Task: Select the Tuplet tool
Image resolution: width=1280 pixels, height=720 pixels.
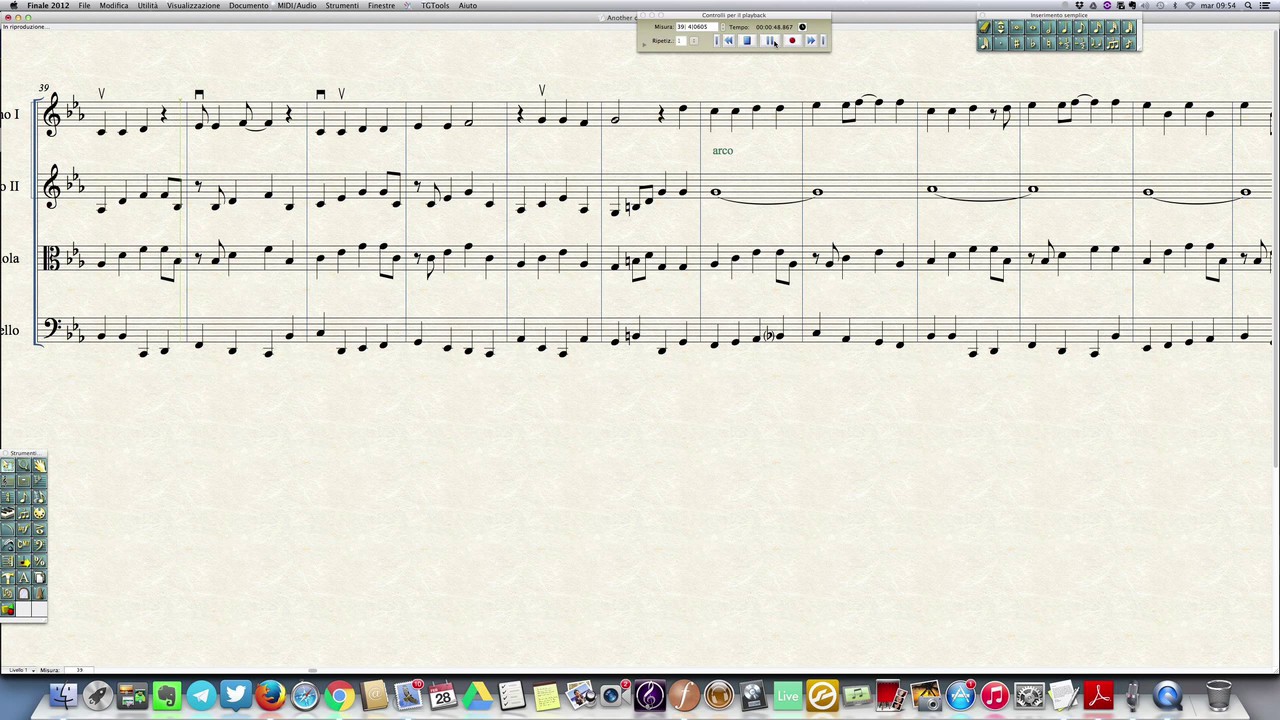Action: coord(24,513)
